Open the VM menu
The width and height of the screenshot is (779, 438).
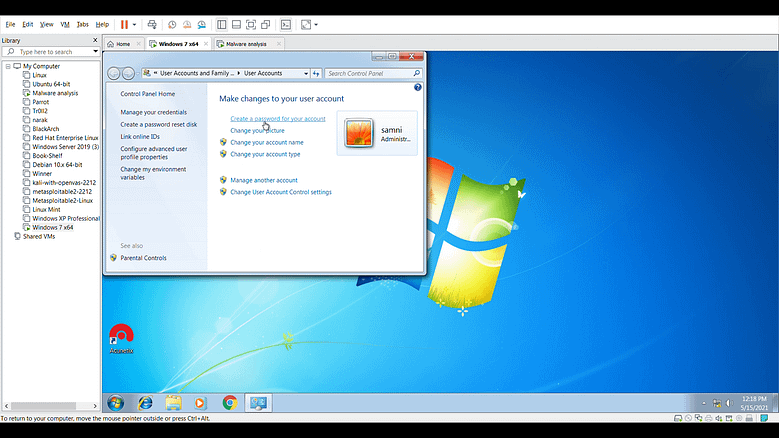tap(65, 24)
